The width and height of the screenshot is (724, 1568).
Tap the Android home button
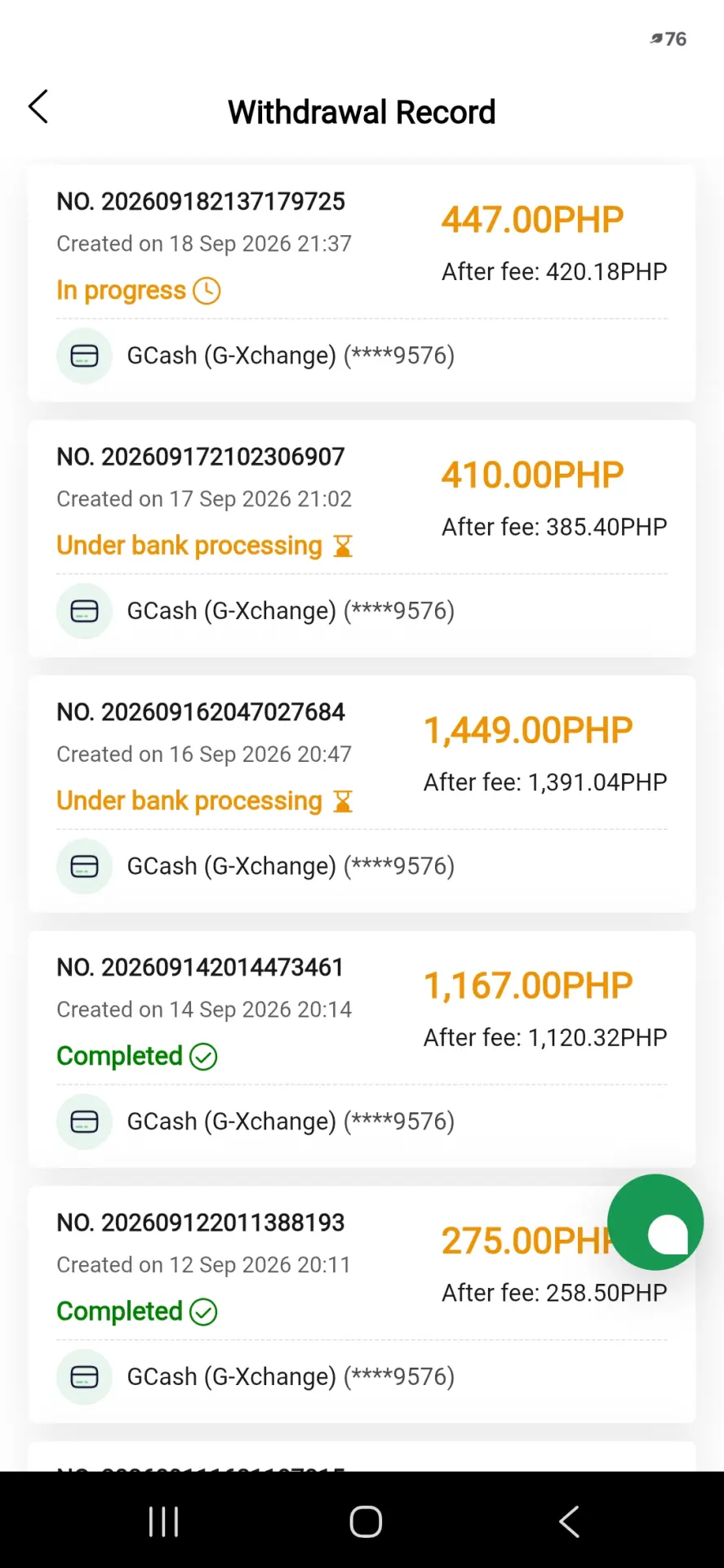tap(366, 1521)
